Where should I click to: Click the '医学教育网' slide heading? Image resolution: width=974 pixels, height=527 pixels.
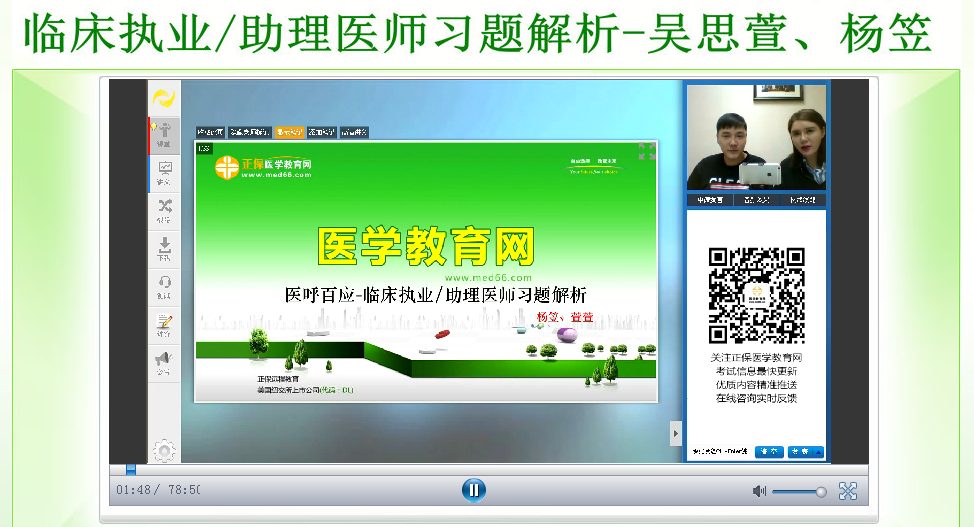426,247
